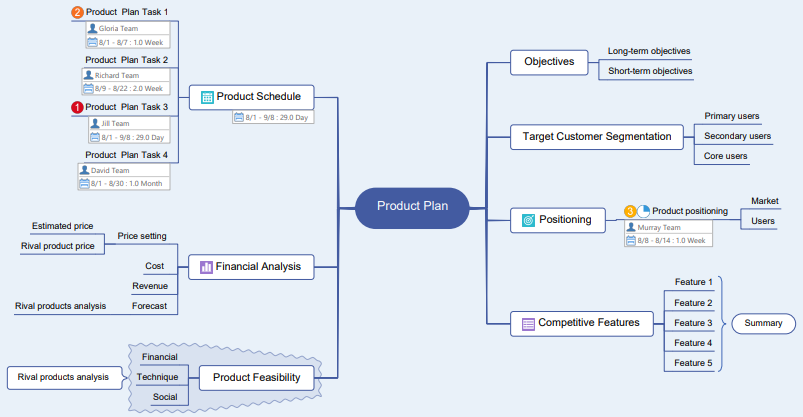Viewport: 803px width, 417px height.
Task: Click the orange priority 2 marker on Task 1
Action: click(x=78, y=13)
